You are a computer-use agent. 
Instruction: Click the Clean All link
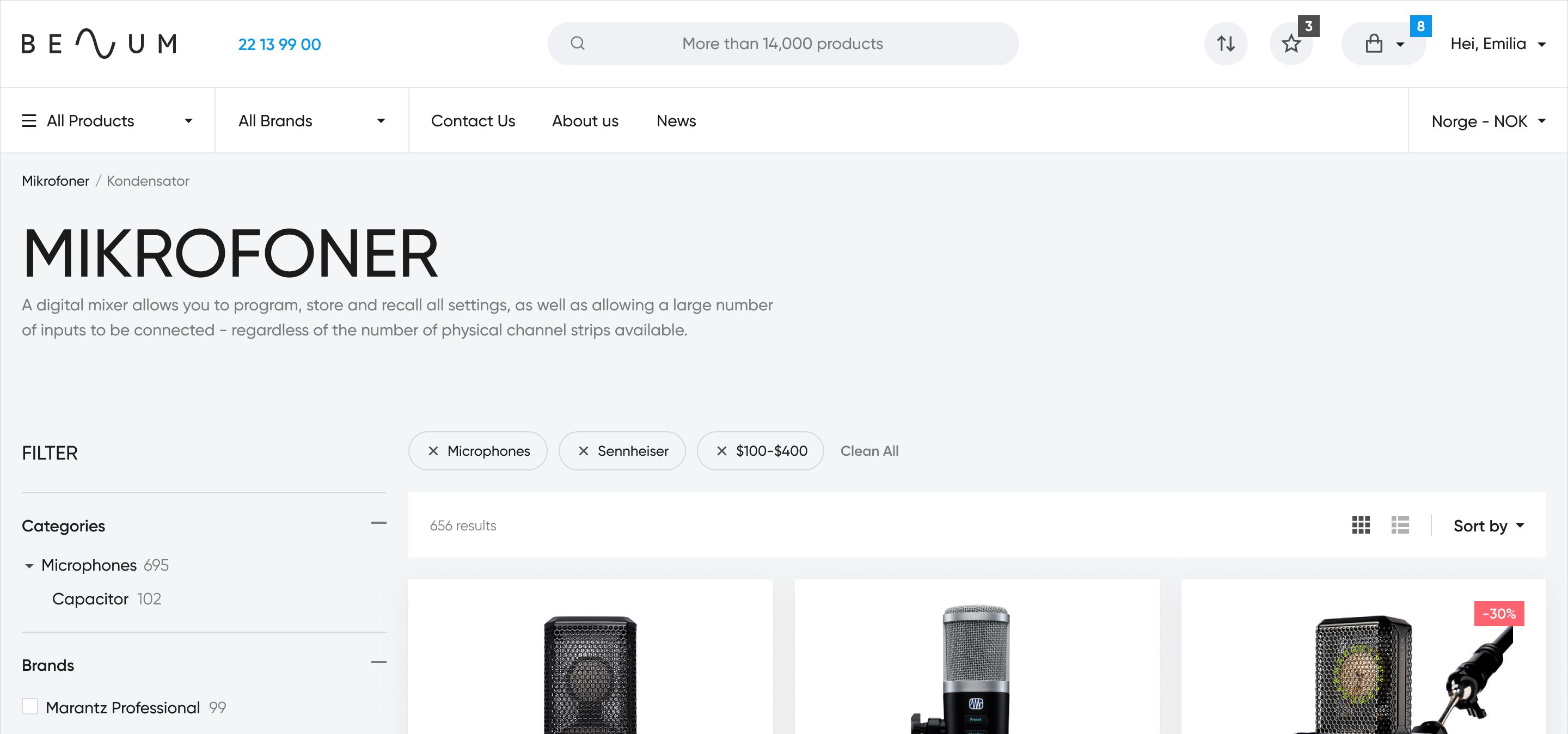[869, 451]
